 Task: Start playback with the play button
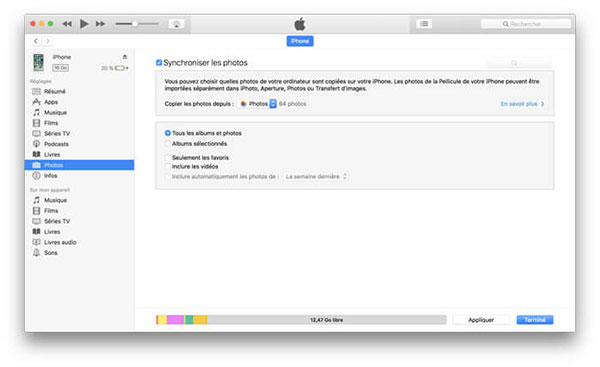pyautogui.click(x=84, y=24)
